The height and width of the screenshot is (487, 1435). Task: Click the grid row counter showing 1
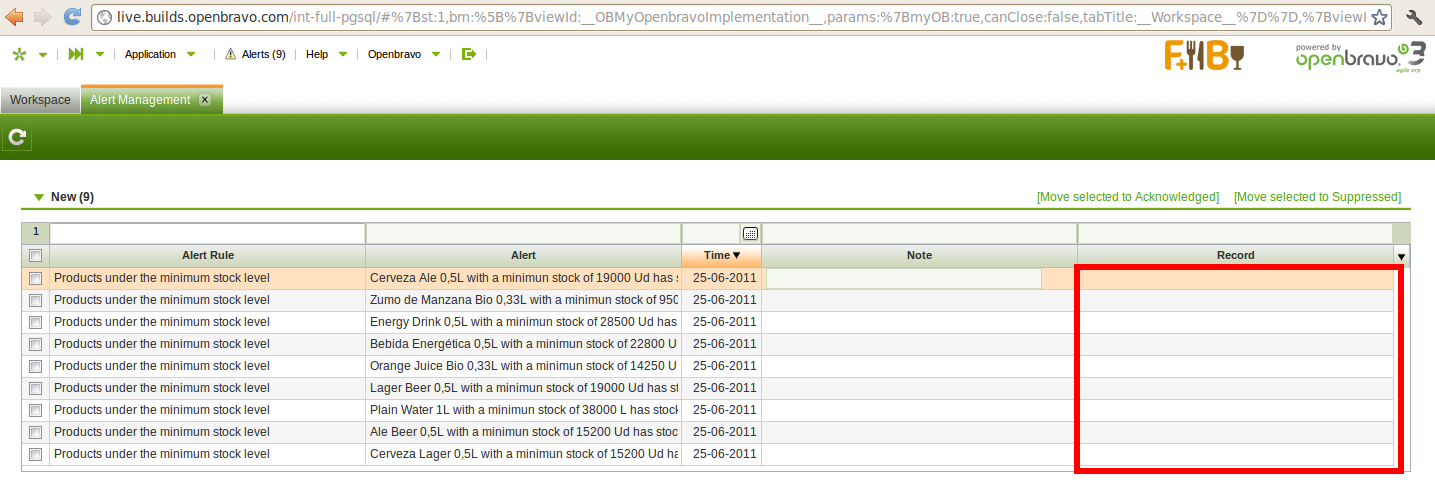tap(35, 232)
